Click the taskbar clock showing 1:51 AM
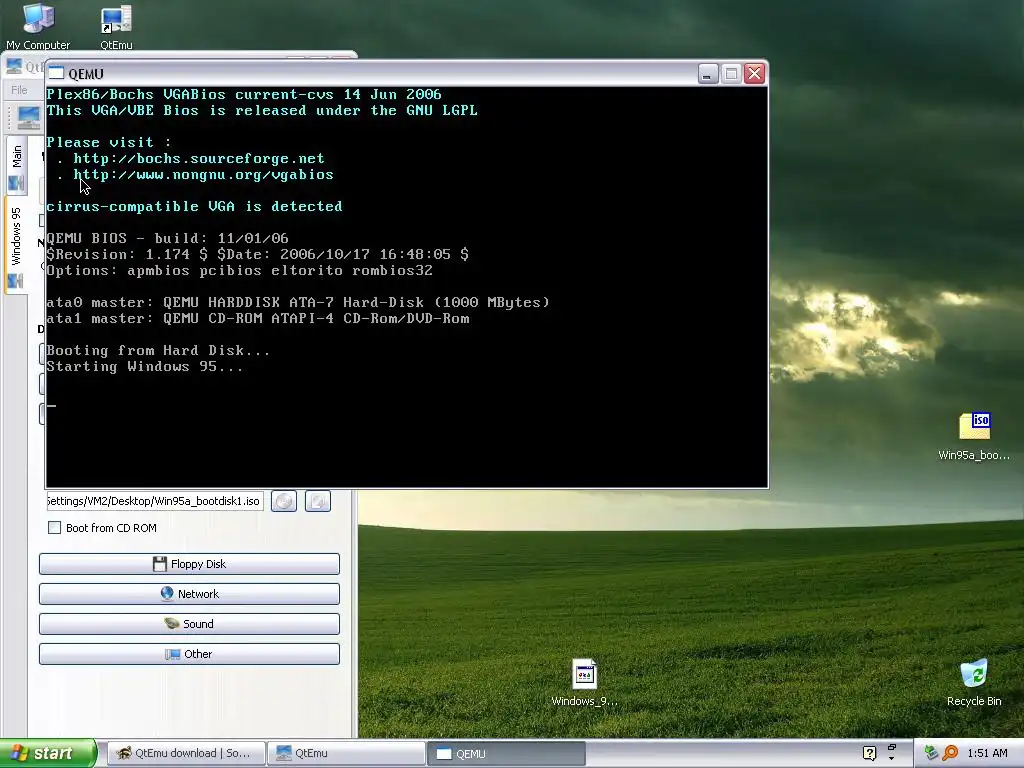 pyautogui.click(x=987, y=753)
